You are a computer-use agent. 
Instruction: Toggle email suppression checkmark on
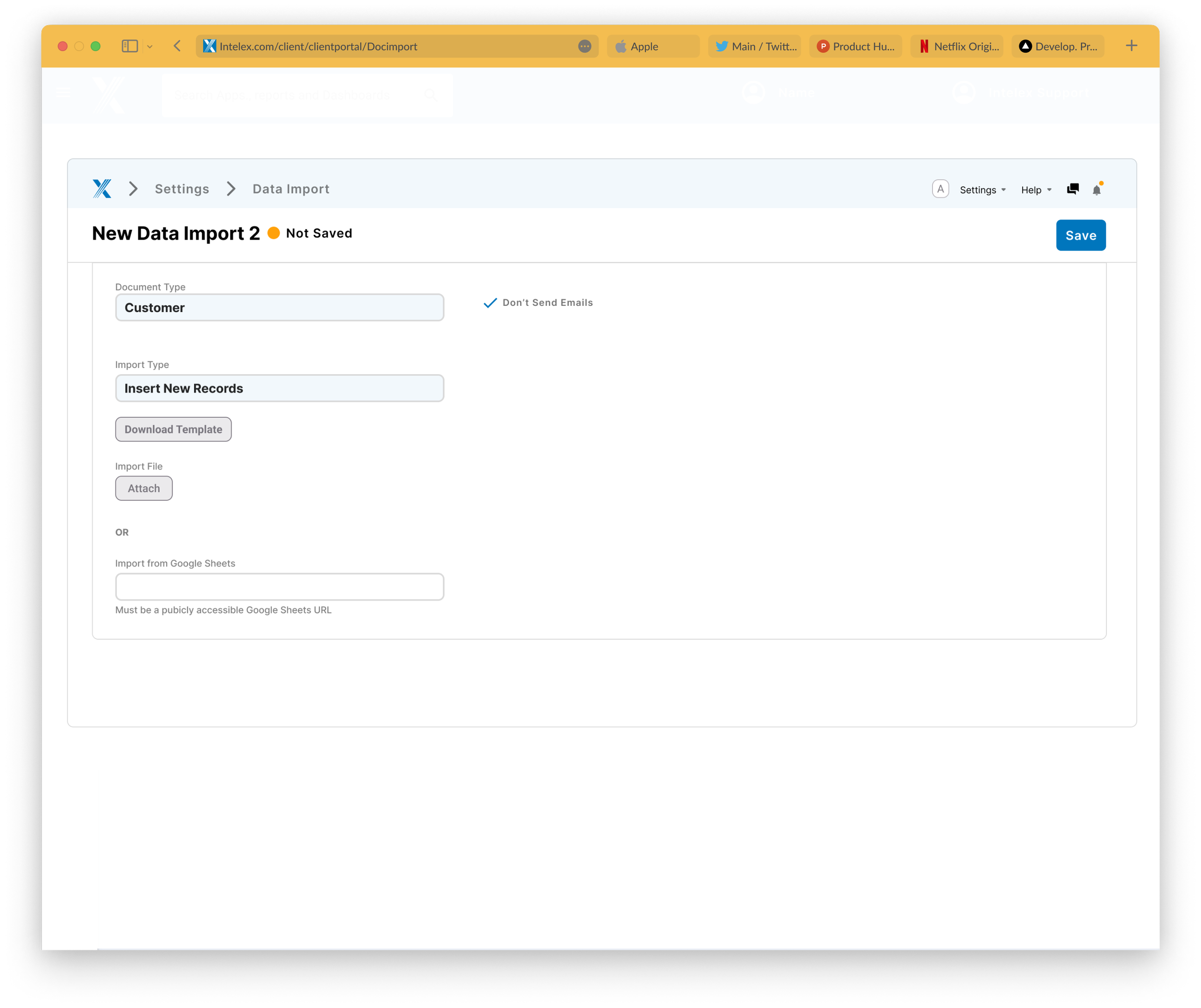click(489, 302)
